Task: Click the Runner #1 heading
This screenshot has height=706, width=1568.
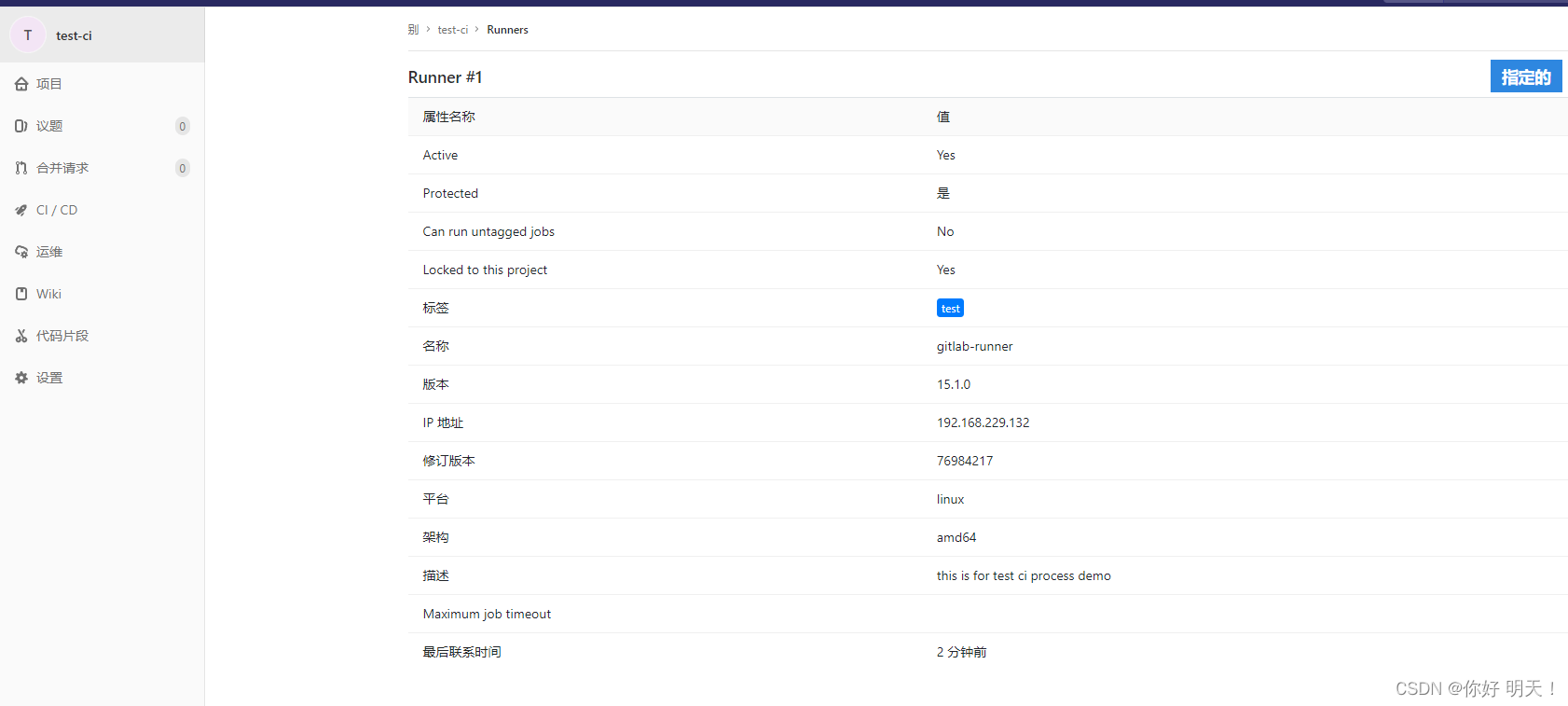Action: pos(445,77)
